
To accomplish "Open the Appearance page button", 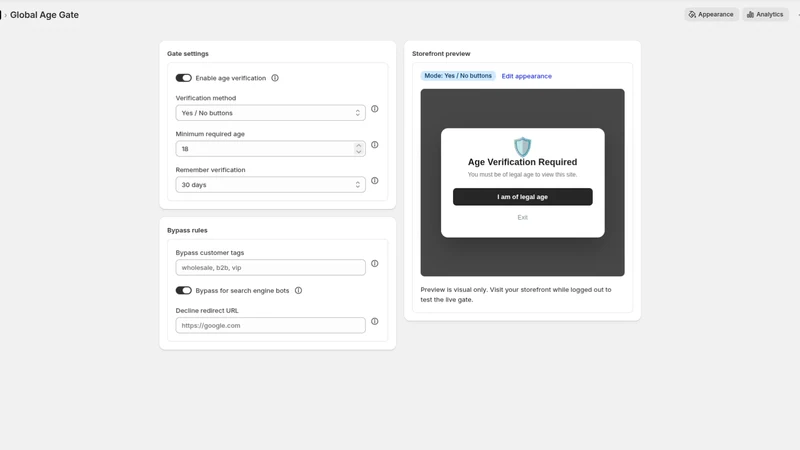I will [x=711, y=14].
